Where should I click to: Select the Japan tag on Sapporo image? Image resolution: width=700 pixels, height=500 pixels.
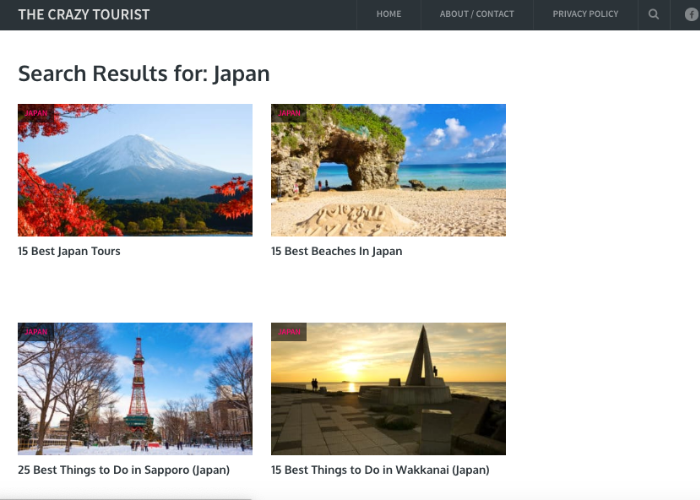pyautogui.click(x=36, y=332)
